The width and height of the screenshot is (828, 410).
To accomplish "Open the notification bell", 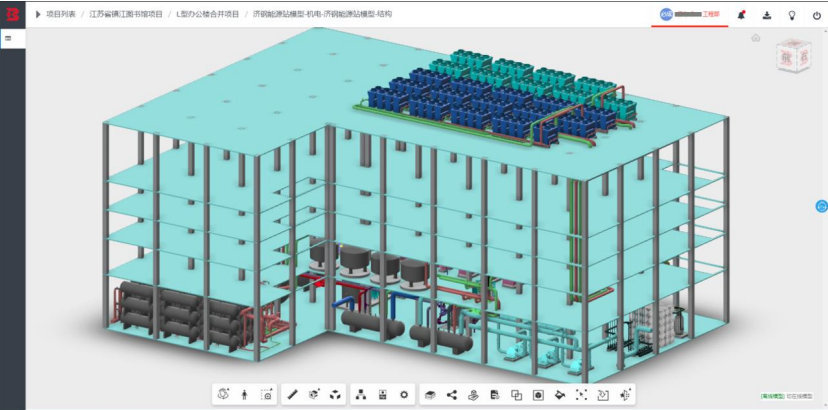I will click(x=741, y=15).
